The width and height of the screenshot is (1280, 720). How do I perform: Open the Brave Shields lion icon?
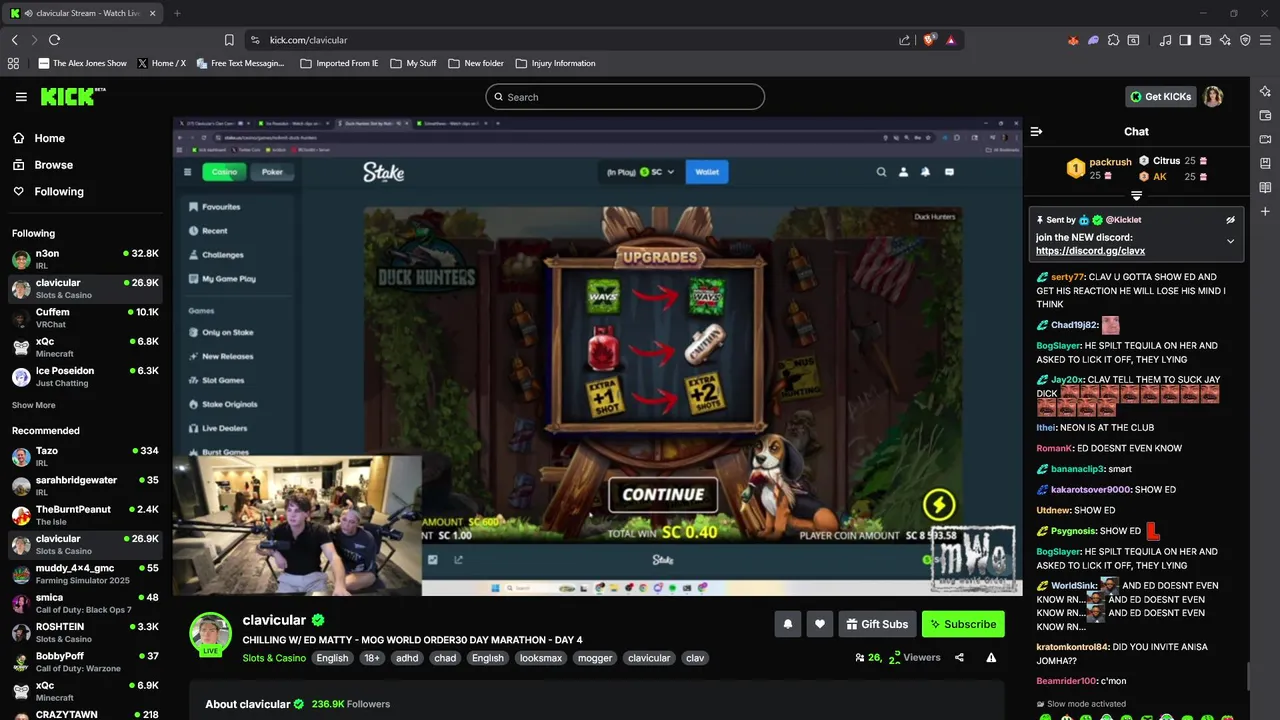(929, 40)
